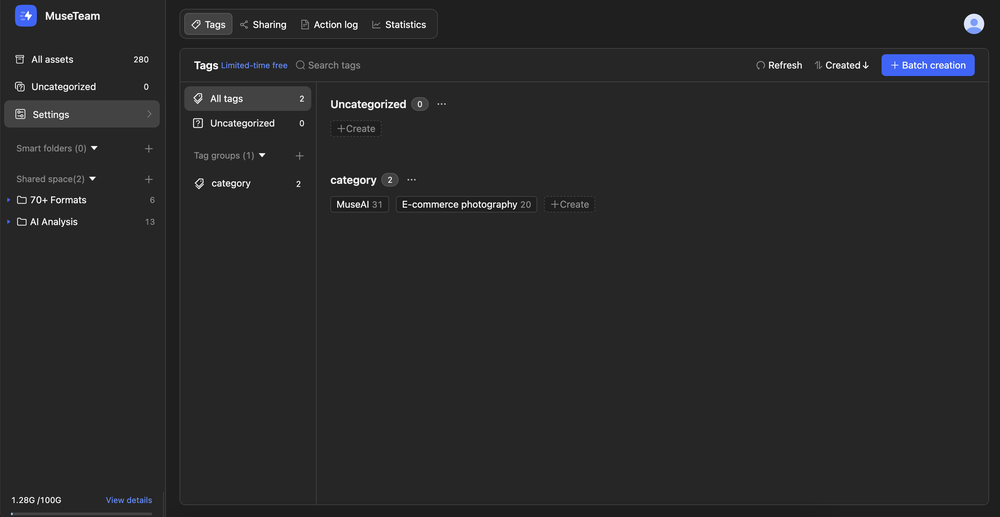Switch to the Sharing tab
Screen dimensions: 1000x517
(263, 24)
